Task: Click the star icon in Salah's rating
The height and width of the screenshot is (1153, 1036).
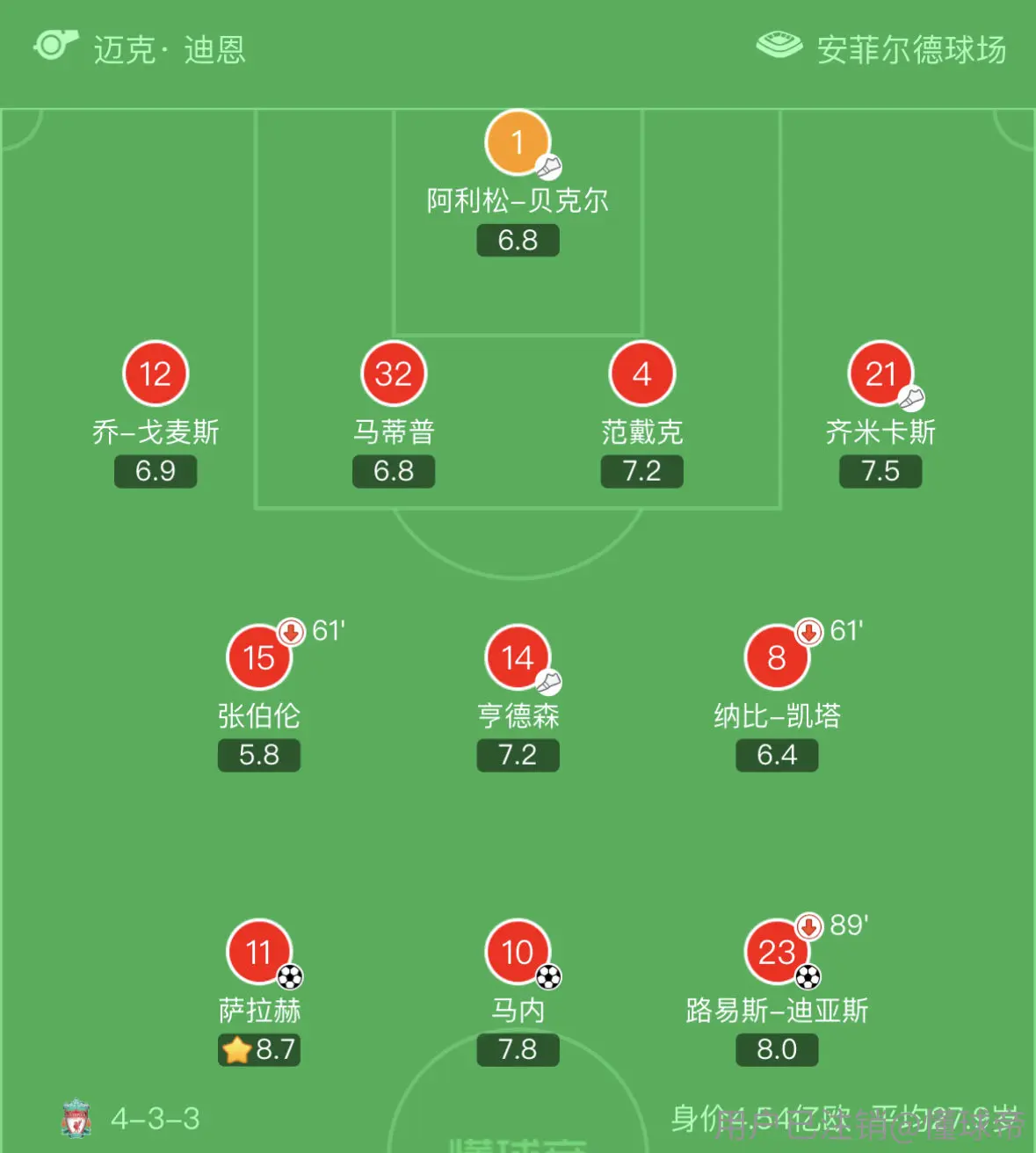Action: (x=237, y=1049)
